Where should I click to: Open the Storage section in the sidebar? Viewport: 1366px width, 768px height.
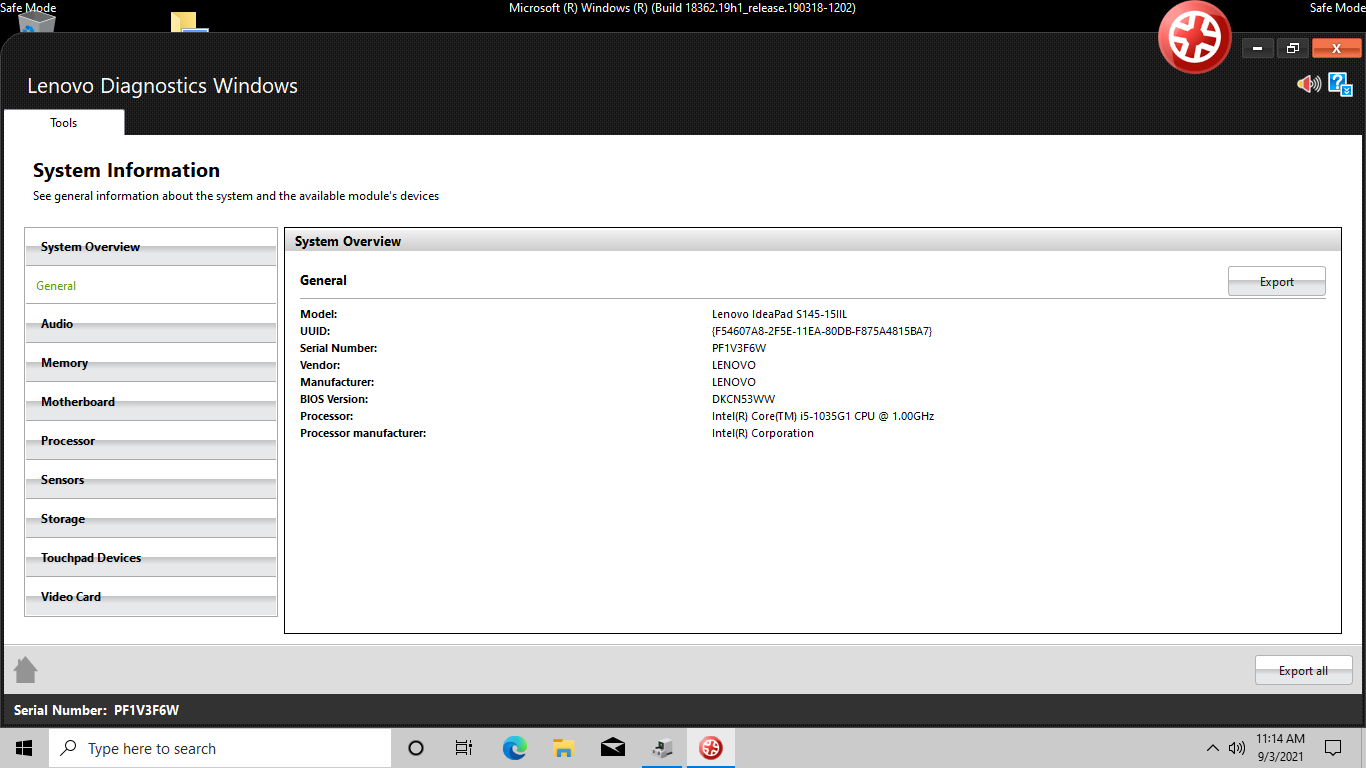click(151, 519)
